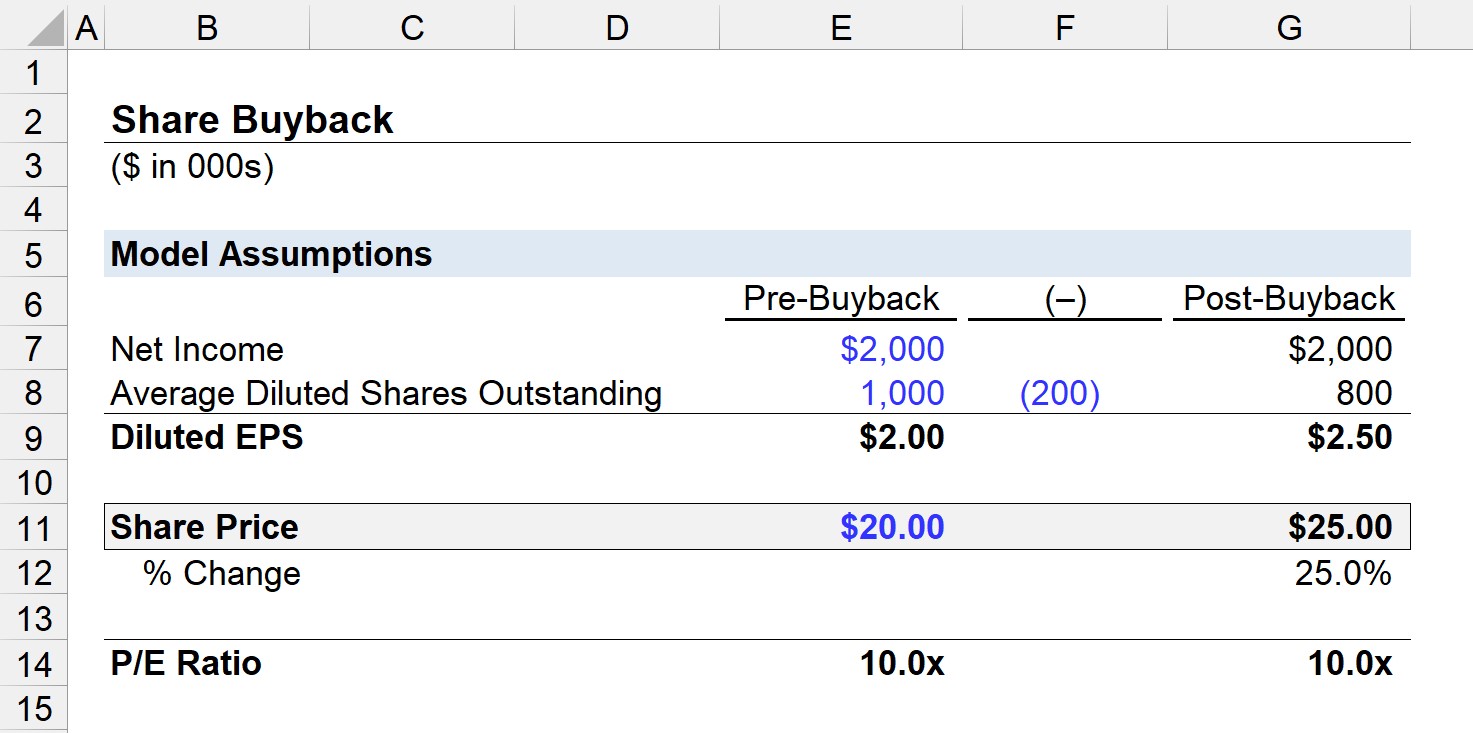Select the 25.0% change cell
This screenshot has width=1473, height=733.
pyautogui.click(x=1343, y=574)
